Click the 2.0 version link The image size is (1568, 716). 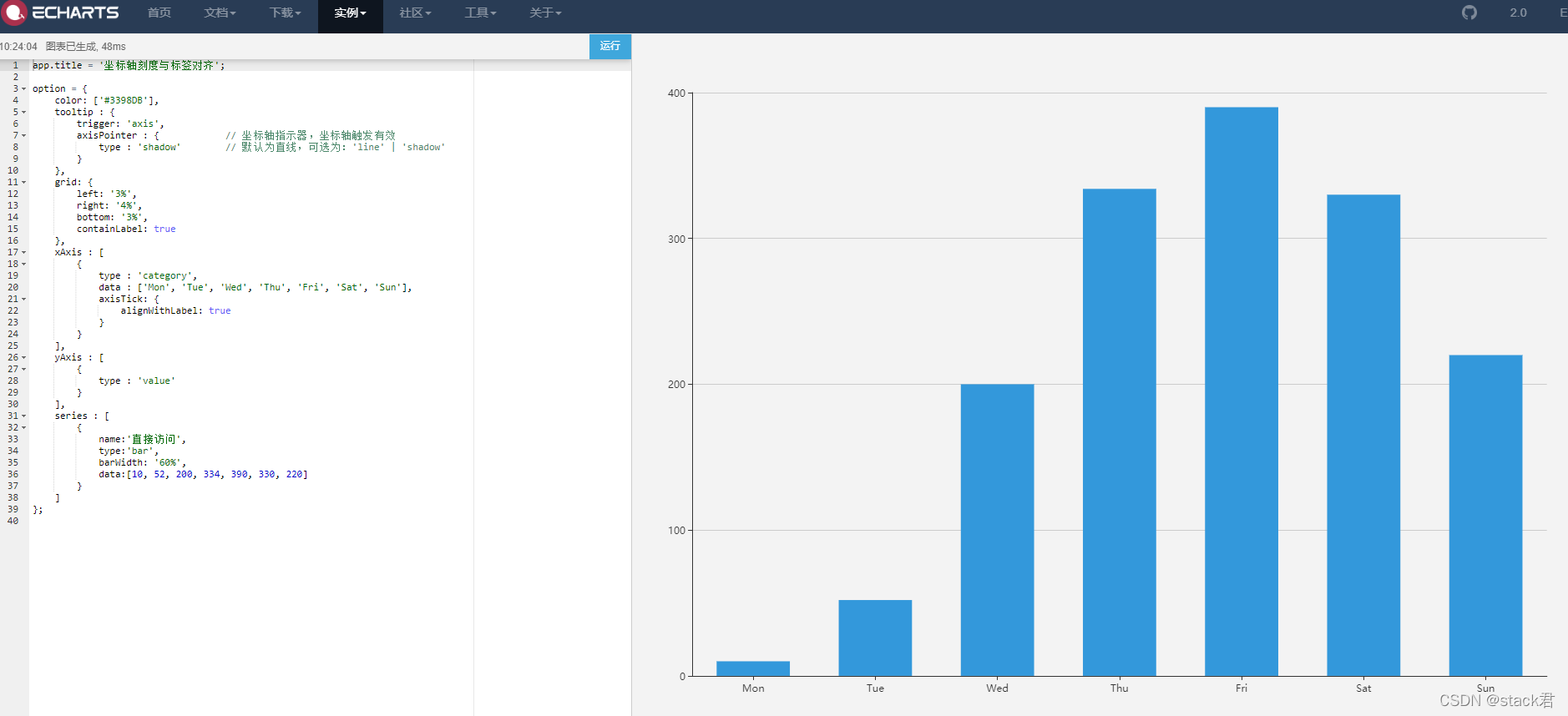point(1518,13)
